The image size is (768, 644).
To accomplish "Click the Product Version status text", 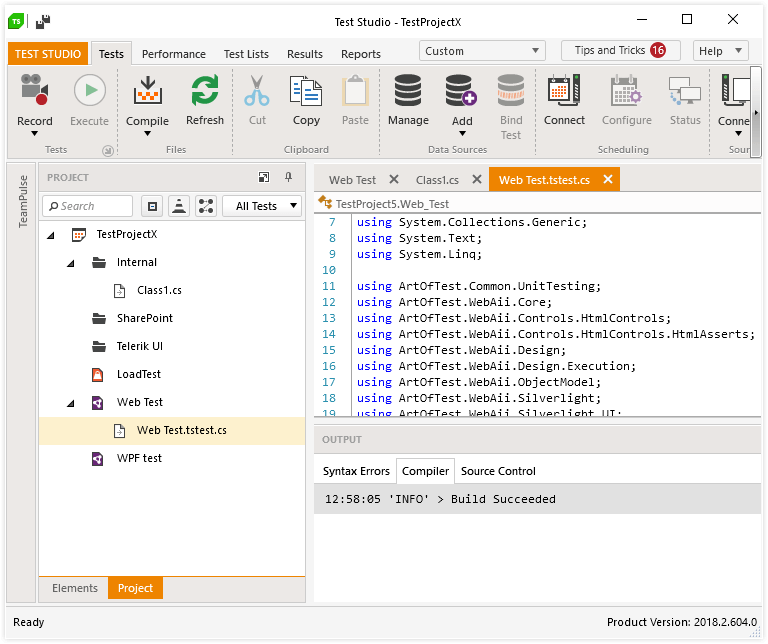I will coord(682,622).
